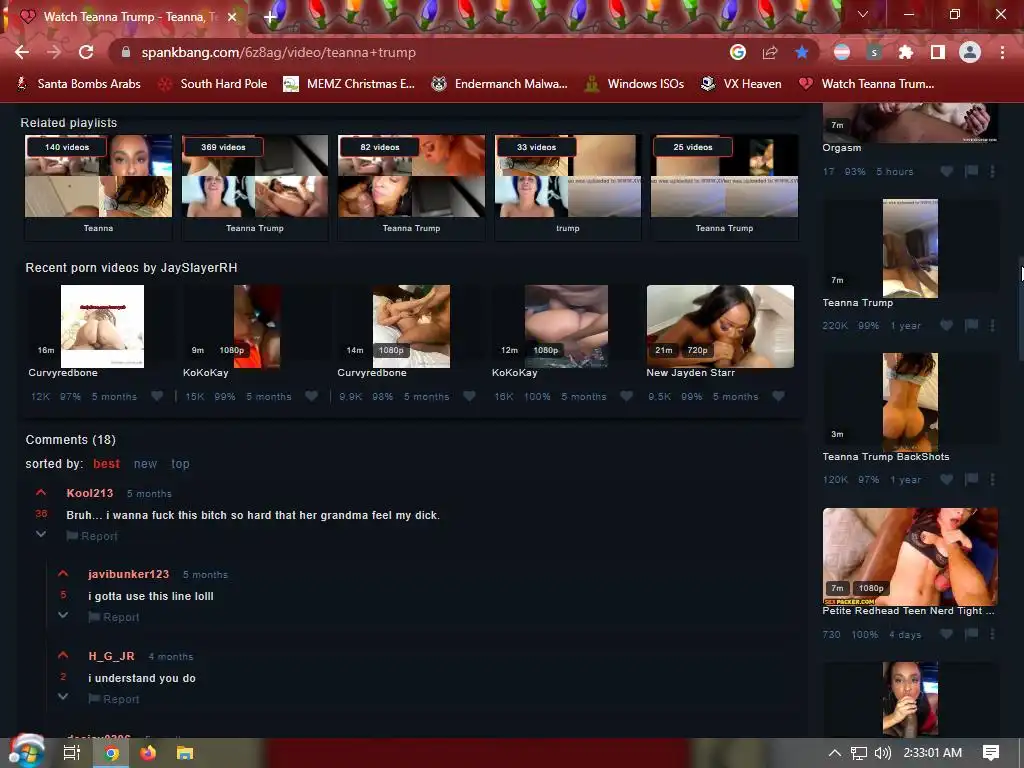The width and height of the screenshot is (1024, 768).
Task: Open the MEMZ Christmas bookmark
Action: [349, 84]
